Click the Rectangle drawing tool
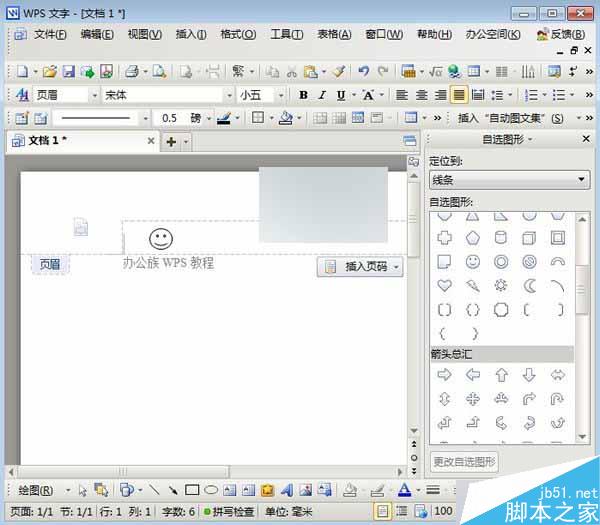 pos(192,490)
